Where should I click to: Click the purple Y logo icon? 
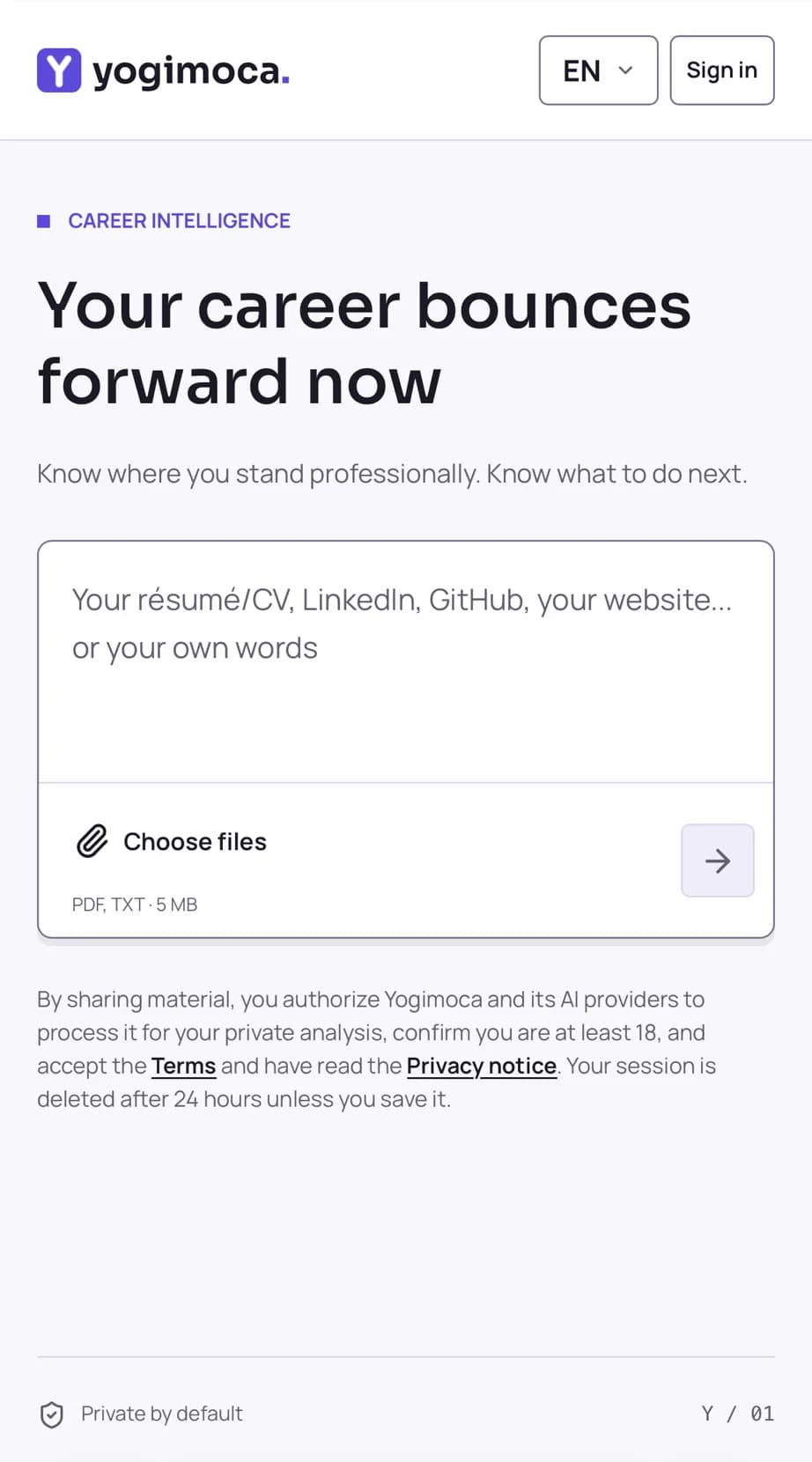tap(59, 70)
